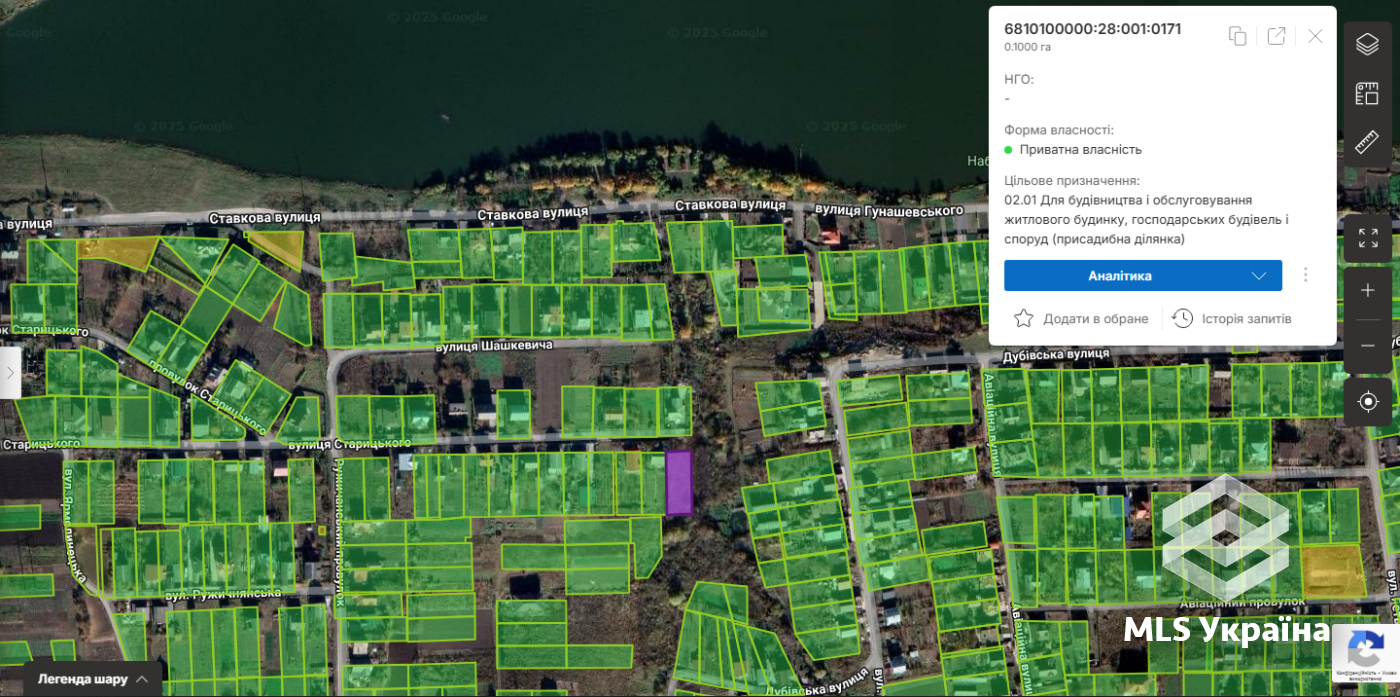Click the reCAPTCHA badge

pos(1365,654)
